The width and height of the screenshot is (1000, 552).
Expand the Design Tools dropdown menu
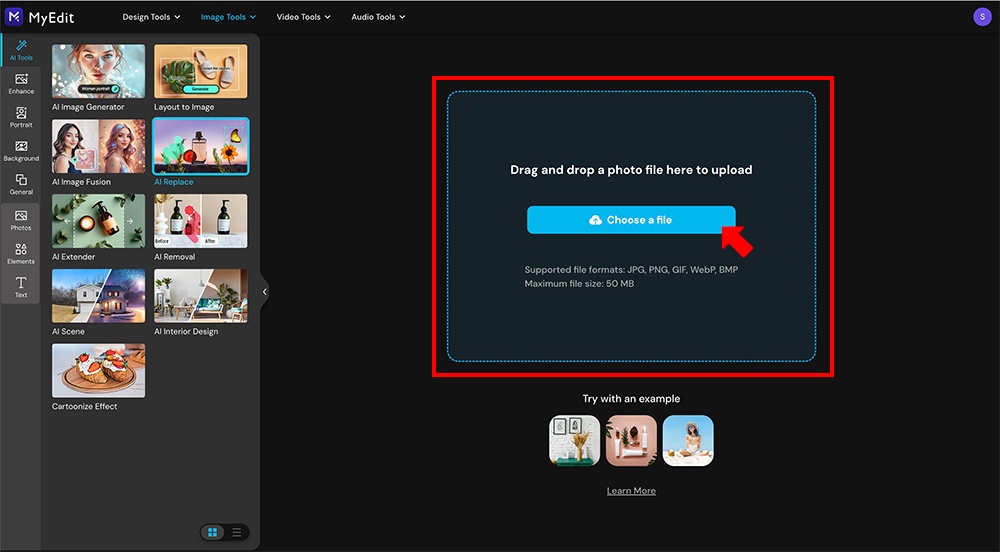tap(151, 17)
